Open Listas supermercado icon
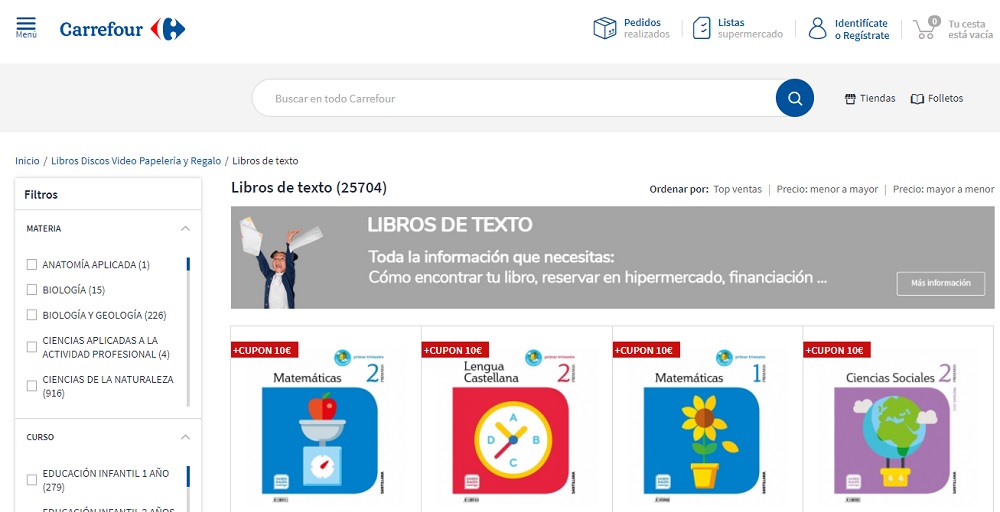Image resolution: width=1000 pixels, height=512 pixels. pos(702,28)
